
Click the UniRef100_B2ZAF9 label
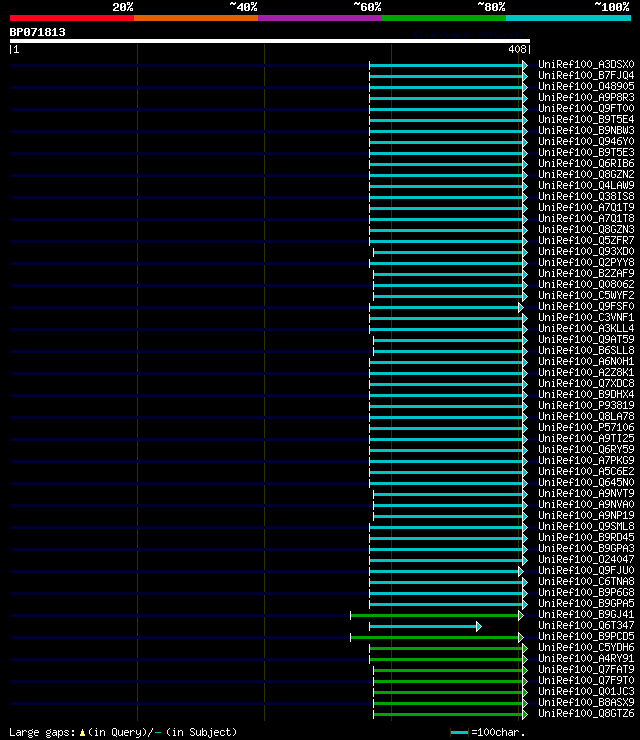586,274
